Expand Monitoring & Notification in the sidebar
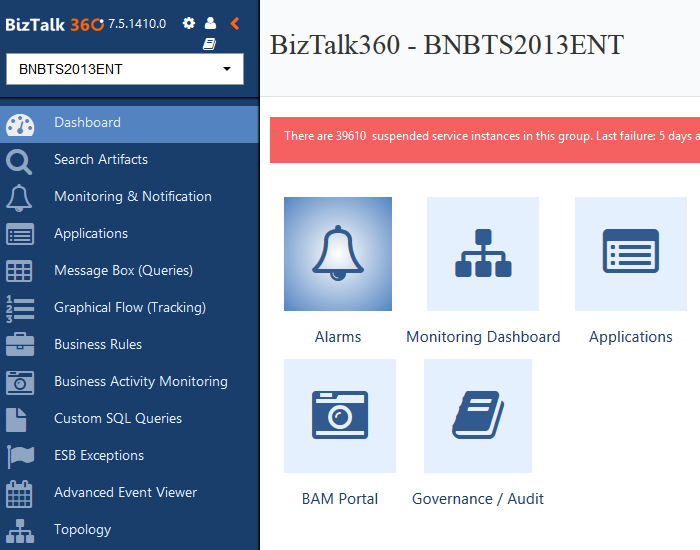Viewport: 700px width, 550px height. pyautogui.click(x=132, y=197)
